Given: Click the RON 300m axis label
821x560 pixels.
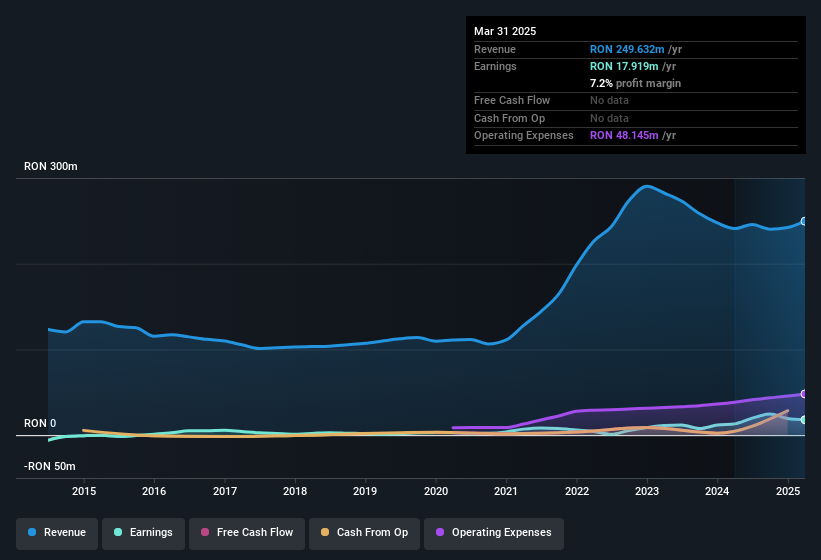Looking at the screenshot, I should 51,166.
